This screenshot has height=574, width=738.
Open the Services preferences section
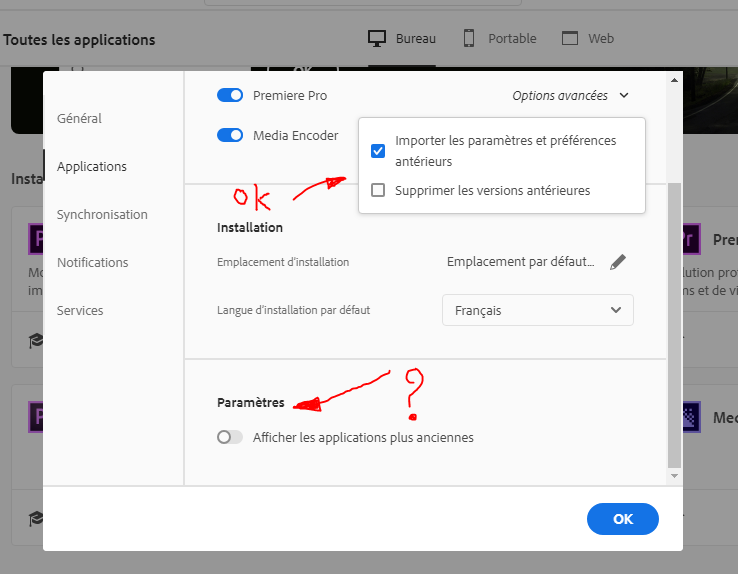80,311
